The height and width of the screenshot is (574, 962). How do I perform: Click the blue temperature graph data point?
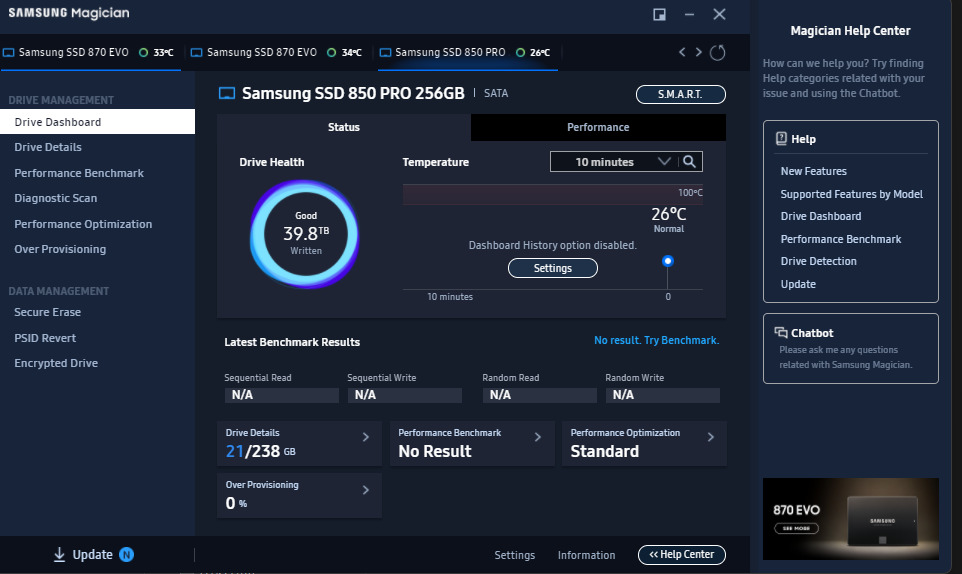[x=668, y=261]
